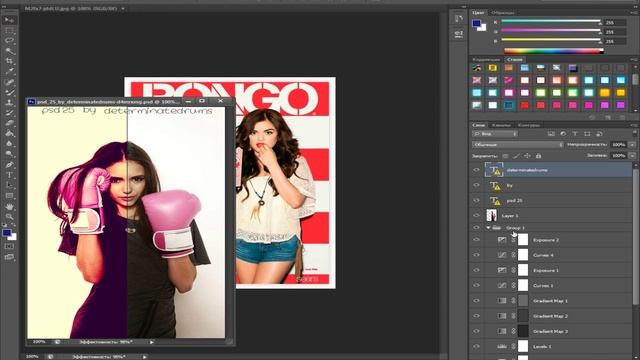Hide Layer 1 via its eye icon
The width and height of the screenshot is (640, 360).
click(476, 215)
